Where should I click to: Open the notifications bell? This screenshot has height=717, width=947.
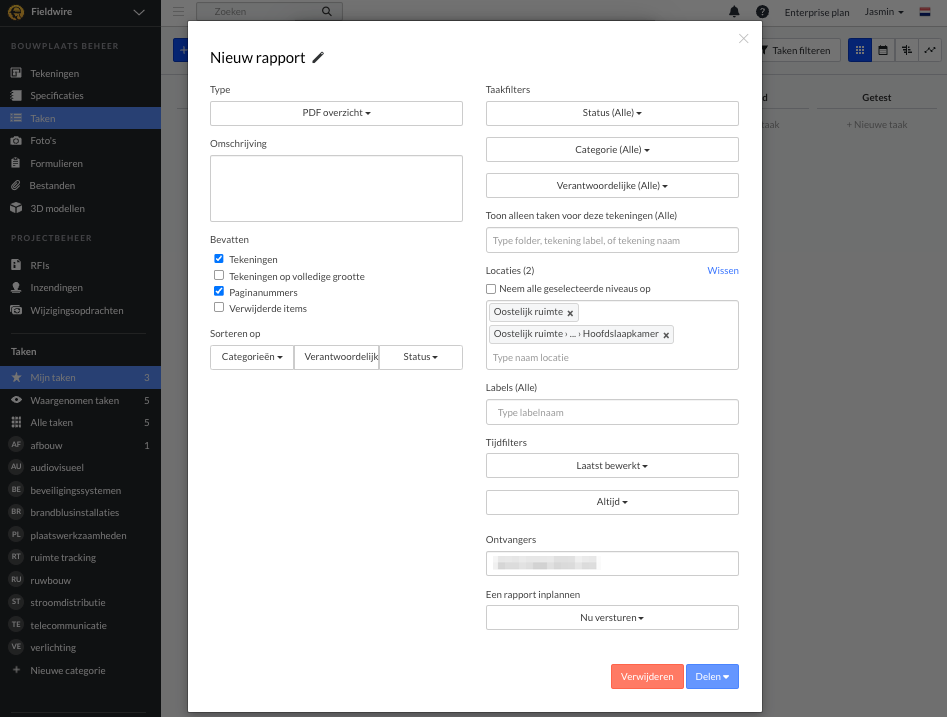pyautogui.click(x=735, y=12)
